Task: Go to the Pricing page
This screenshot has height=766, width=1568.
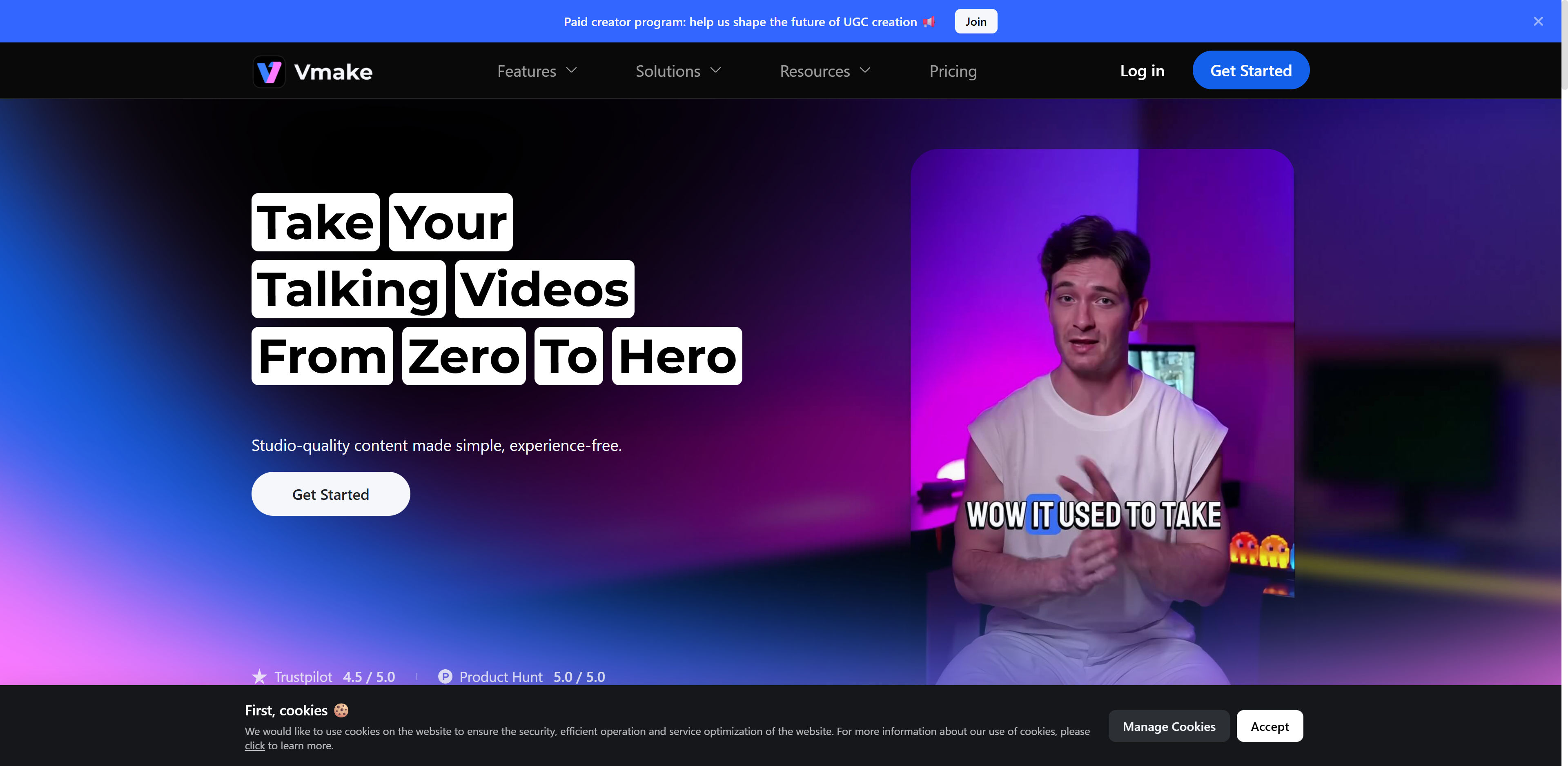Action: [953, 71]
